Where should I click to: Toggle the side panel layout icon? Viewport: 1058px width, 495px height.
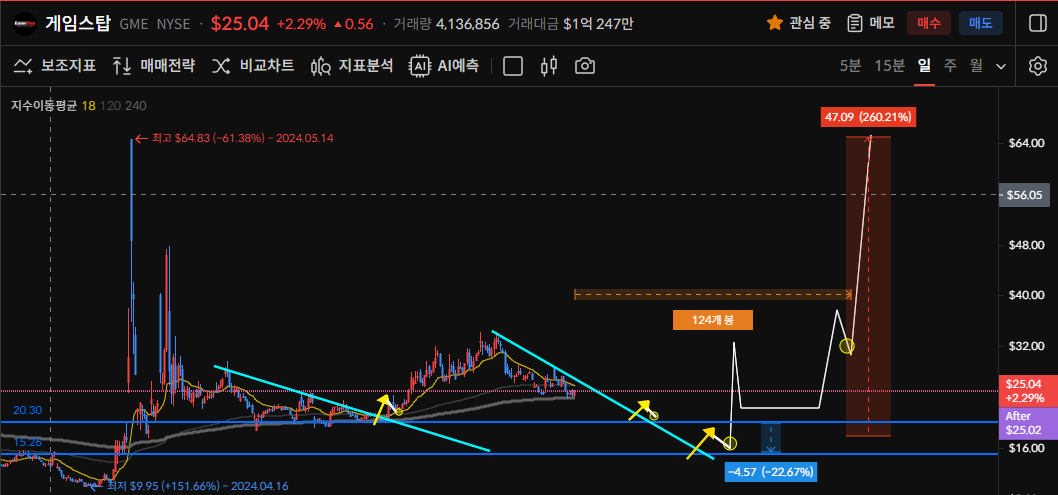click(x=1037, y=24)
